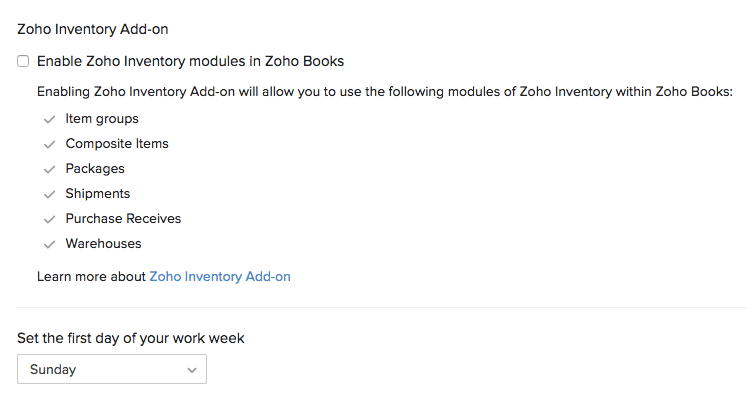Viewport: 747px width, 404px height.
Task: Click the checkmark icon next to Warehouses
Action: click(48, 244)
